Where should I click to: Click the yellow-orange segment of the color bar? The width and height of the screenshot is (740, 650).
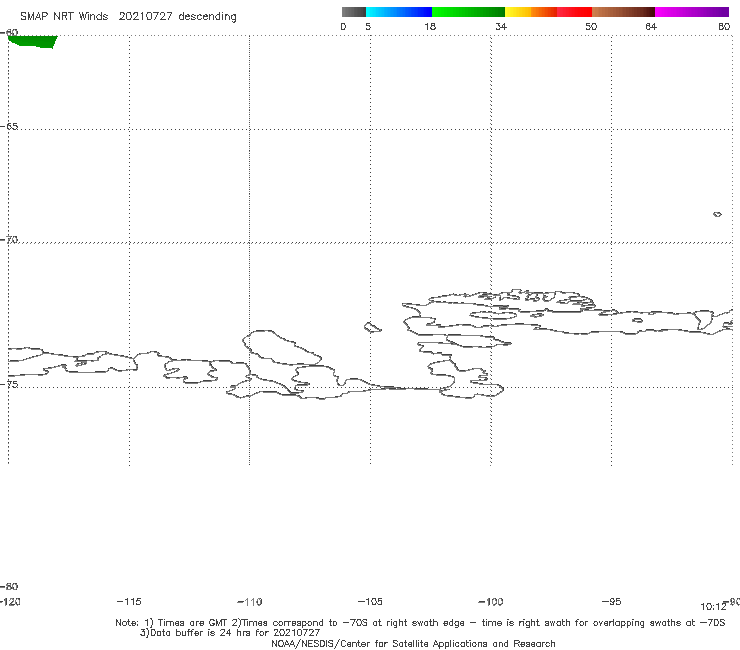[531, 12]
